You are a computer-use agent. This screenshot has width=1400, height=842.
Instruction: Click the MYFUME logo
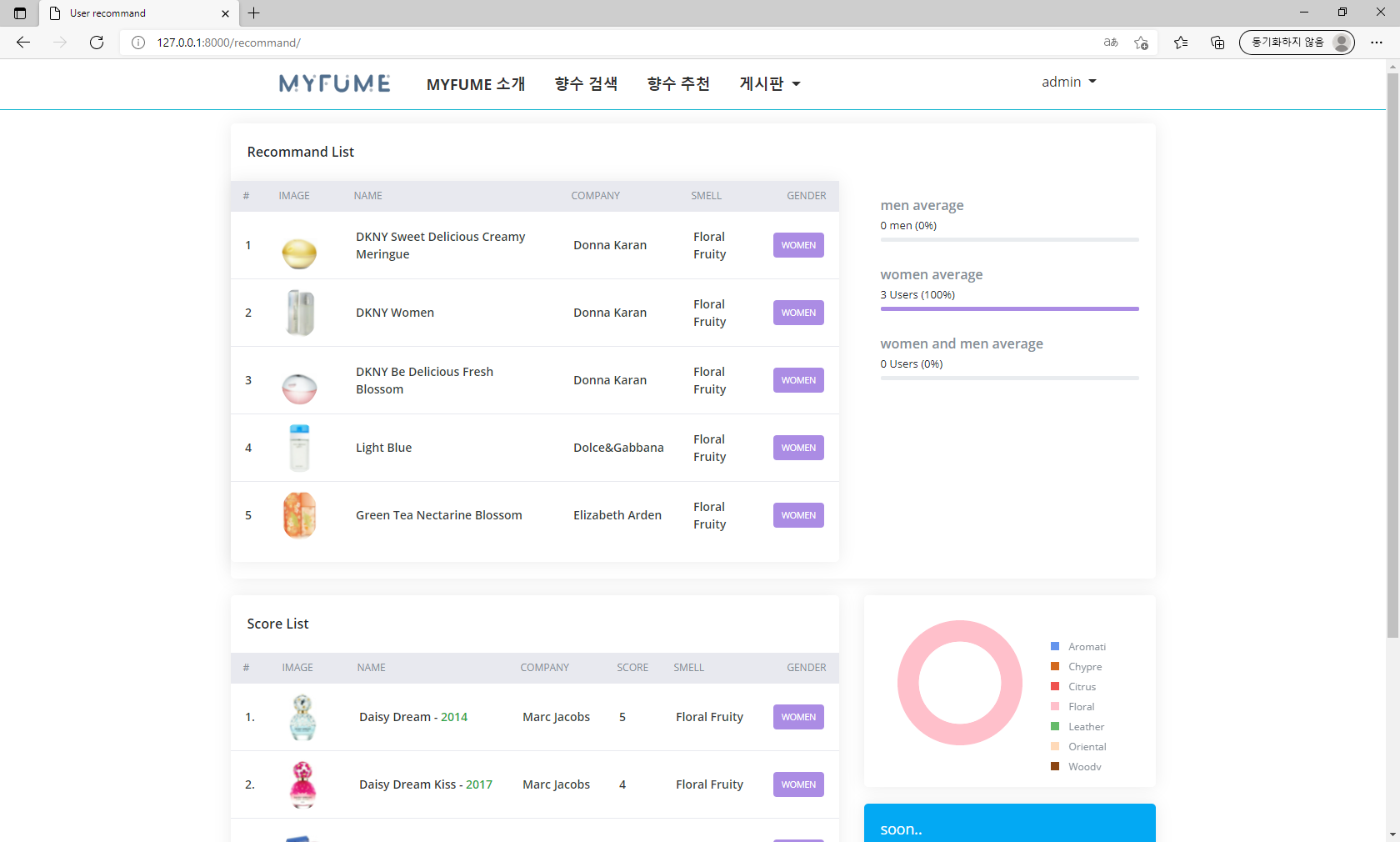(x=334, y=83)
